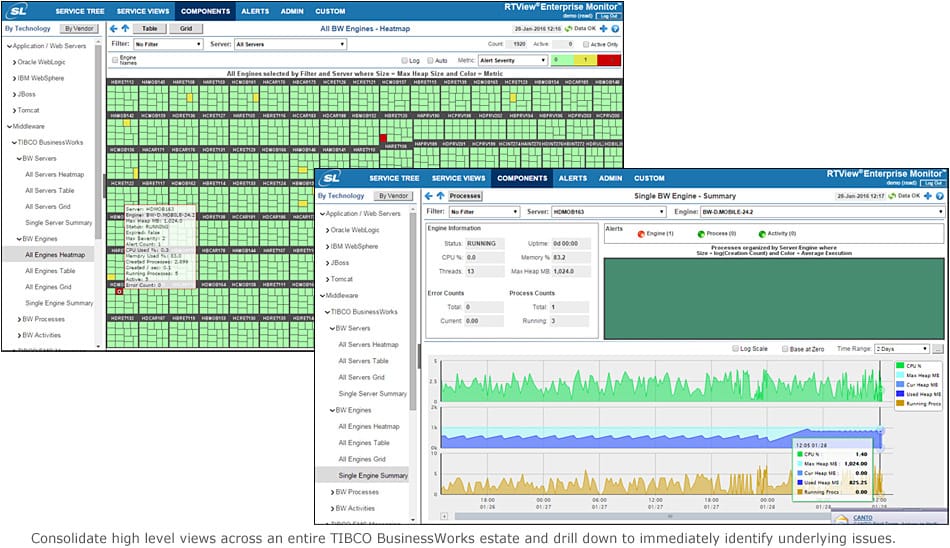Click the blue plus icon in the Heatmap window
The image size is (950, 548).
(x=603, y=28)
